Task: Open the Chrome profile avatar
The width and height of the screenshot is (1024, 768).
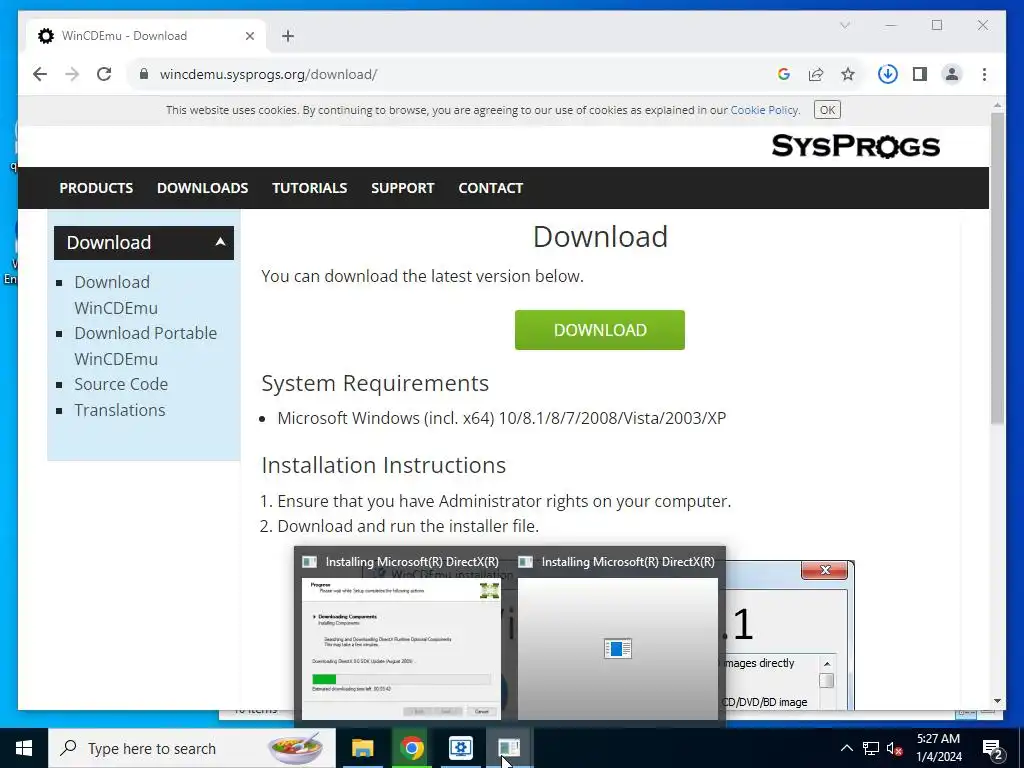Action: tap(952, 74)
